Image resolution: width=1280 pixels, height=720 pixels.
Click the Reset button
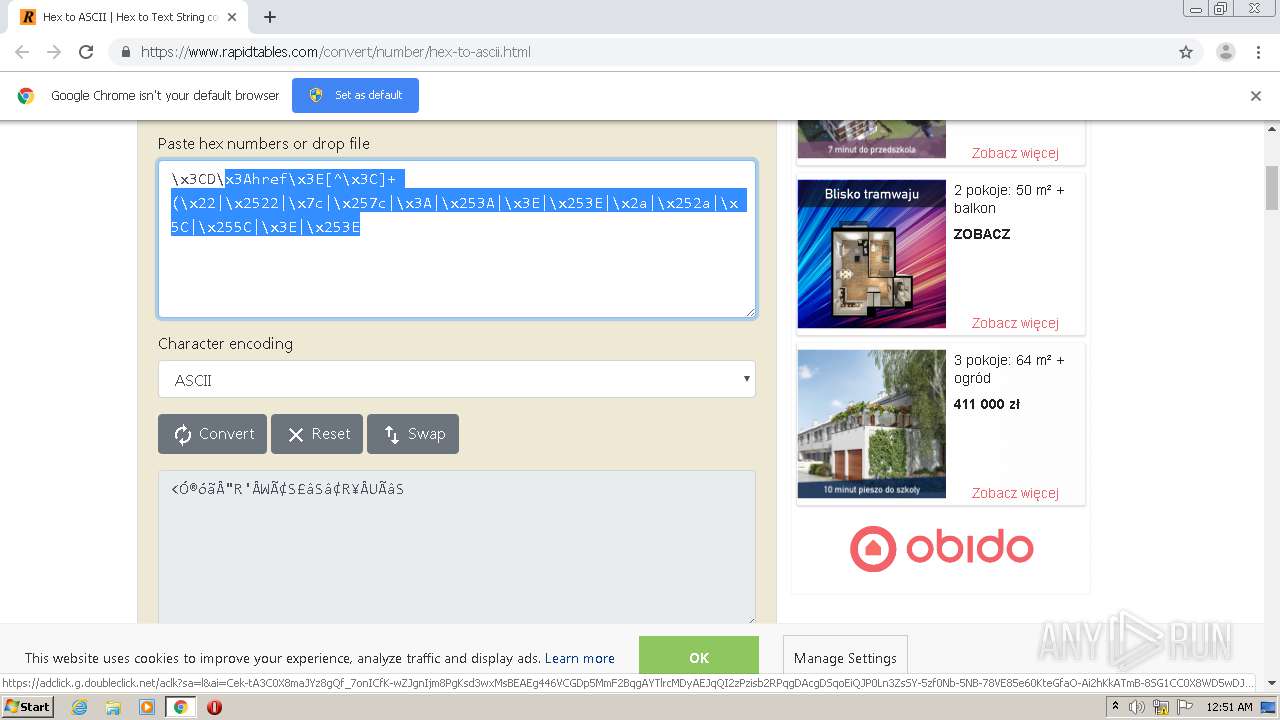click(317, 434)
